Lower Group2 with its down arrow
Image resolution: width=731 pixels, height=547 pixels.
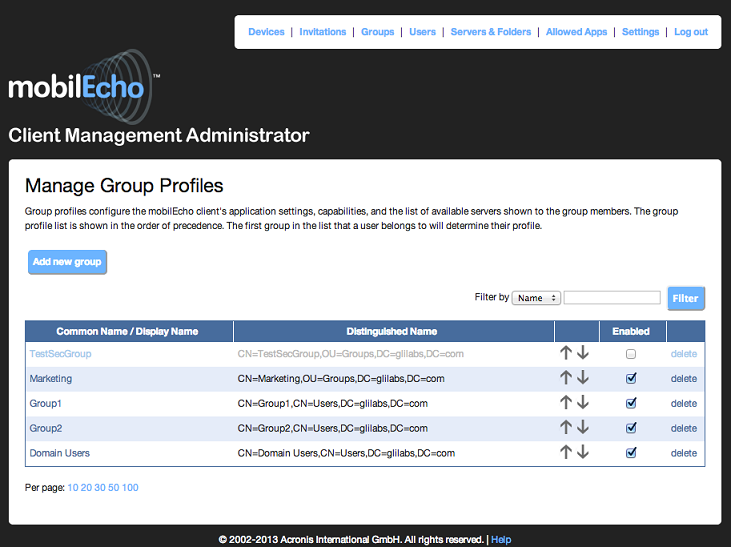tap(583, 427)
